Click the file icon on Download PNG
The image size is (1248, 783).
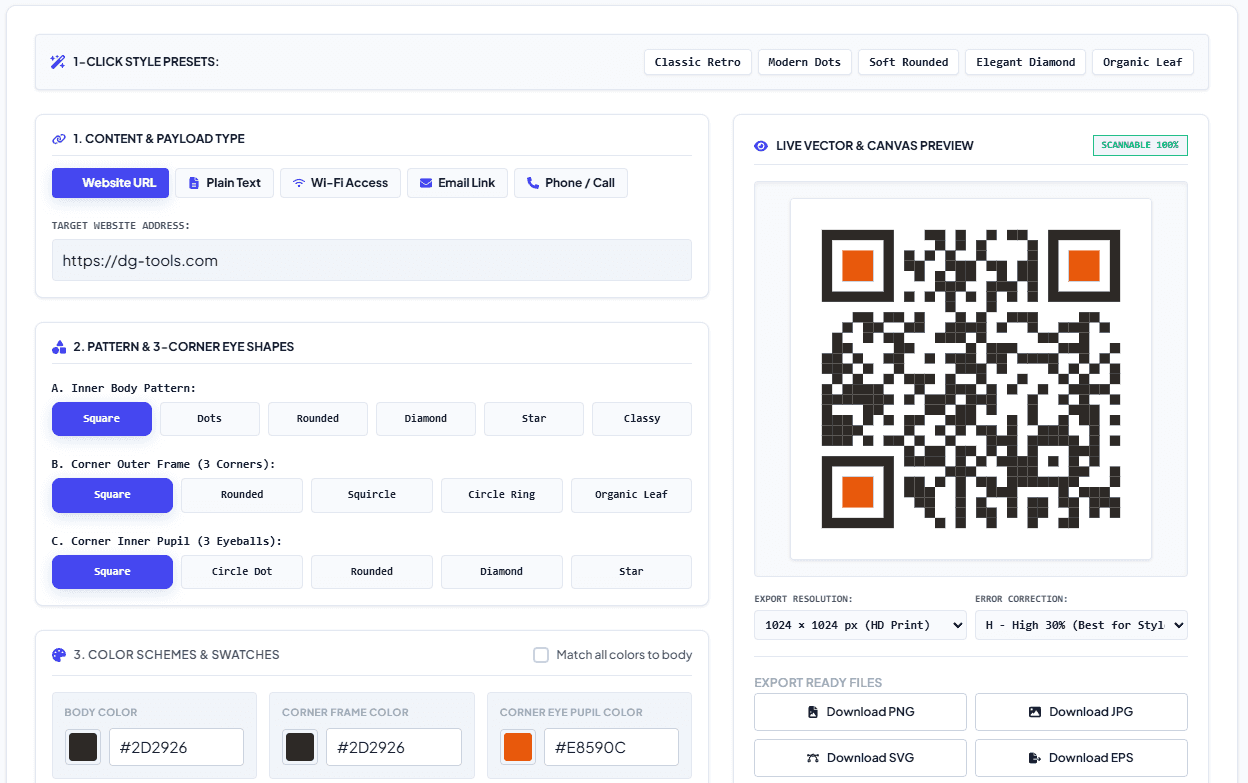pyautogui.click(x=814, y=712)
